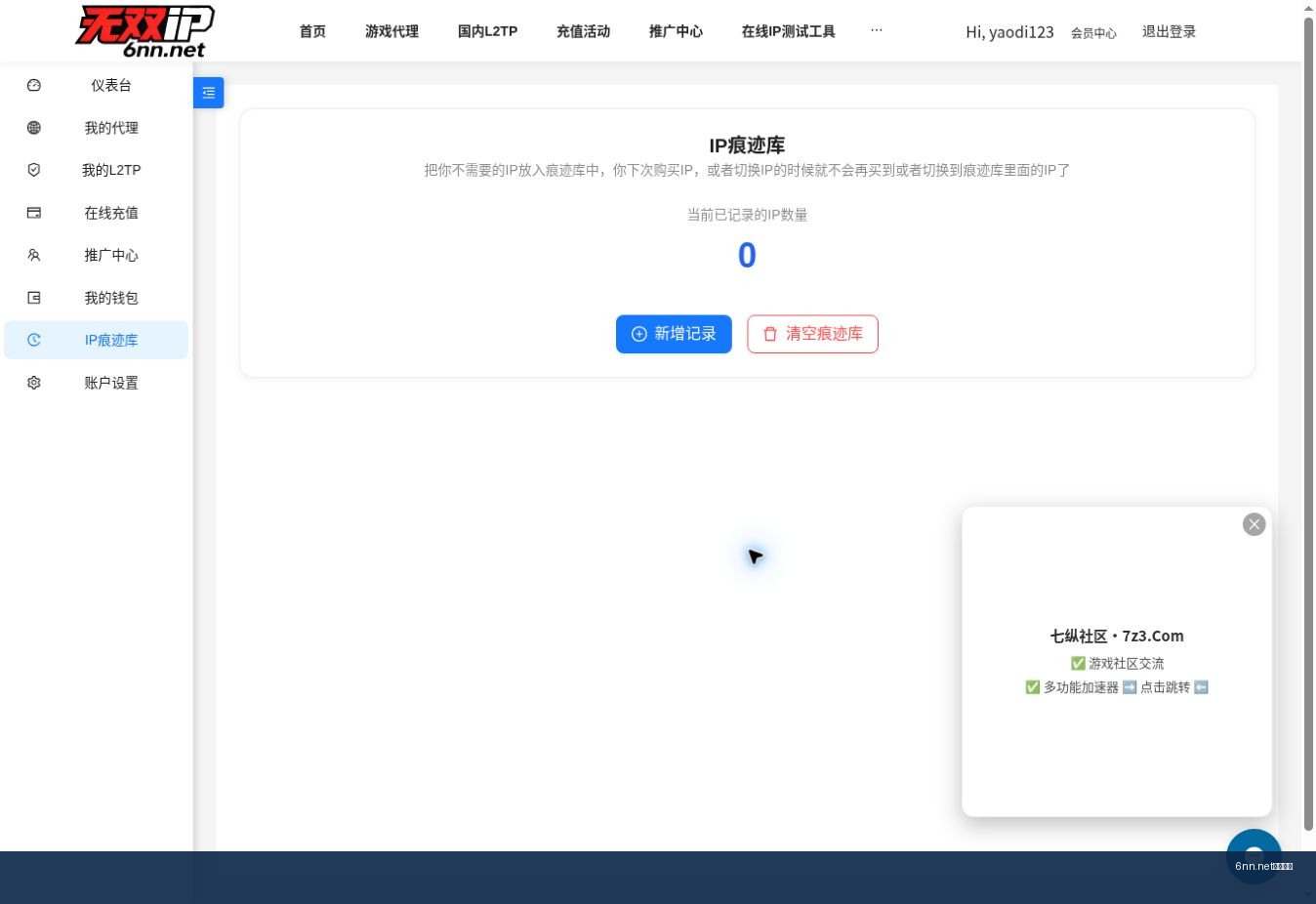Select 我的钱包 in the sidebar

click(x=96, y=298)
